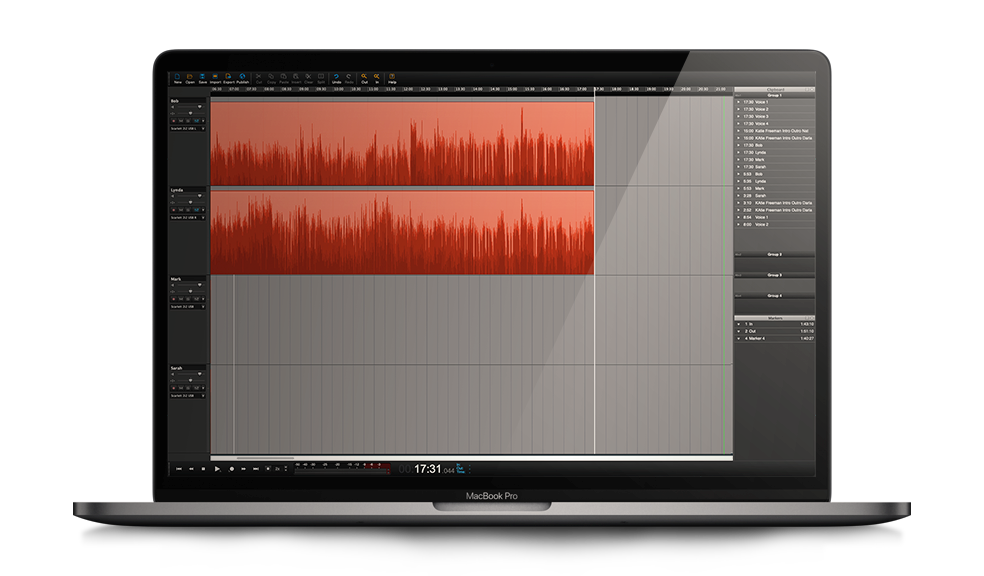Open Sarah track input device dropdown

pos(188,396)
